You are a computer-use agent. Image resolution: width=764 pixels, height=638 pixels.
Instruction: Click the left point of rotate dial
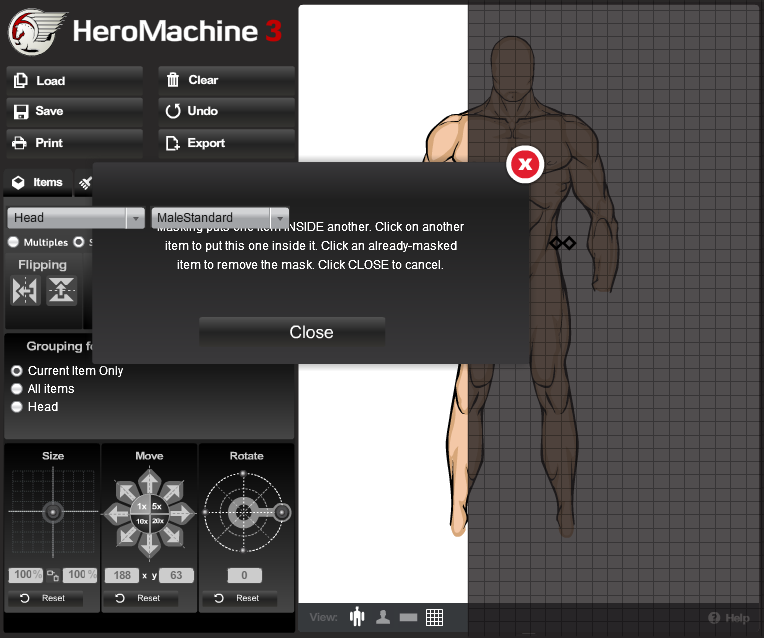pyautogui.click(x=205, y=512)
